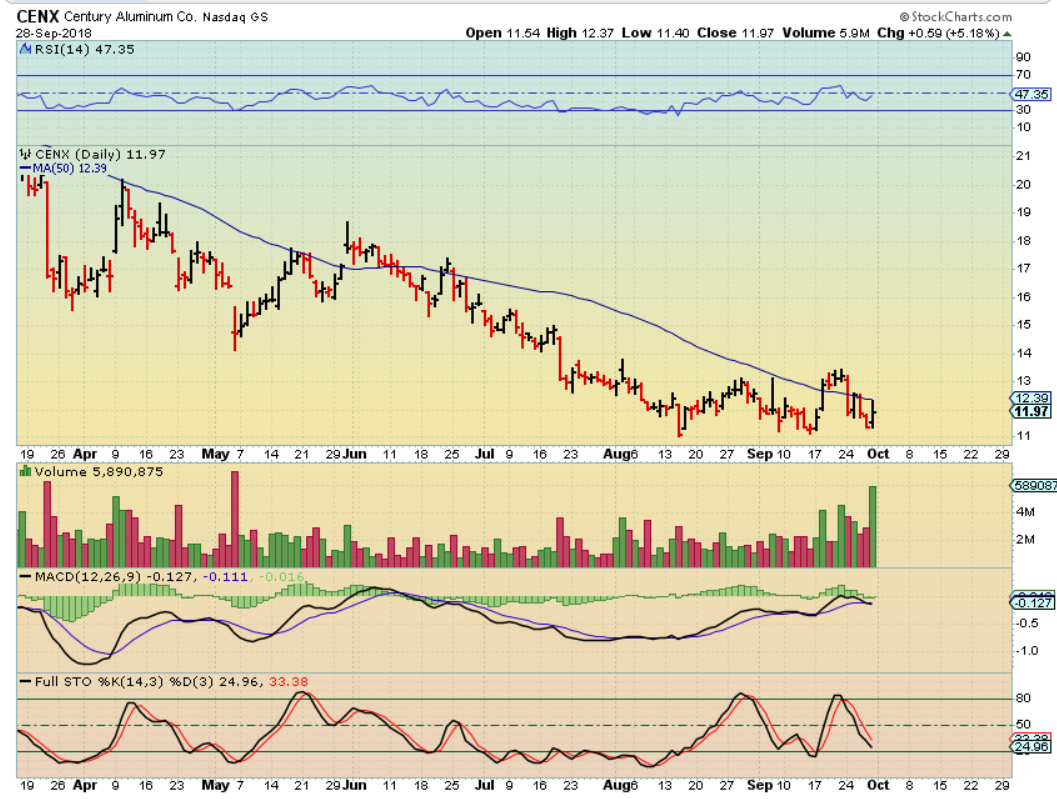Click the 12.39 moving average price tag
The width and height of the screenshot is (1057, 799).
point(1032,398)
